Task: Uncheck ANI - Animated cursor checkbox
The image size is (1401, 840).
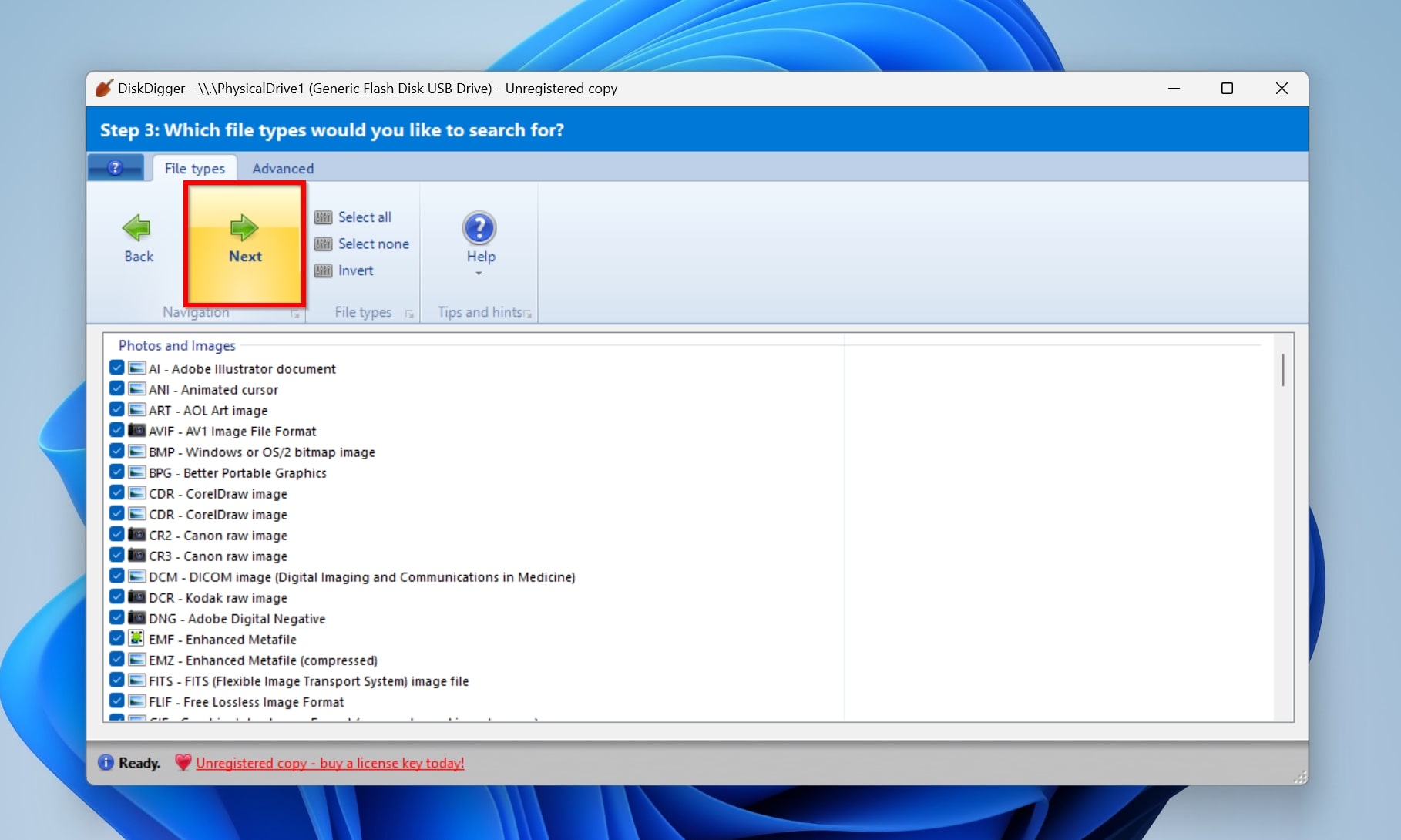Action: pos(117,388)
